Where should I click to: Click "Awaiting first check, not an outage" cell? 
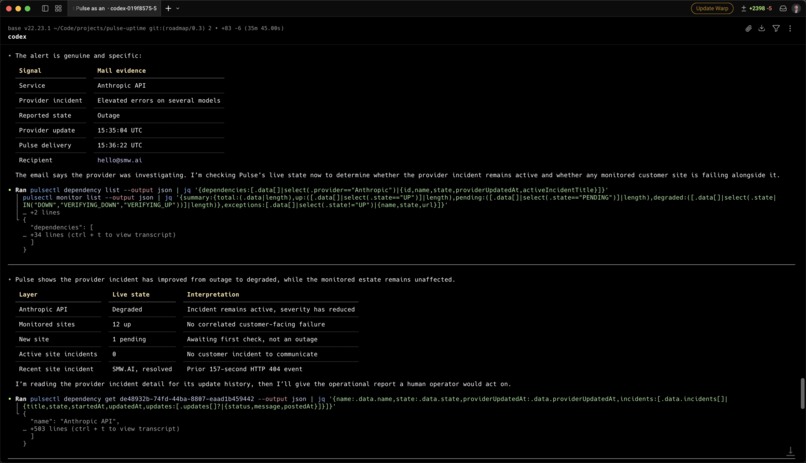(252, 339)
